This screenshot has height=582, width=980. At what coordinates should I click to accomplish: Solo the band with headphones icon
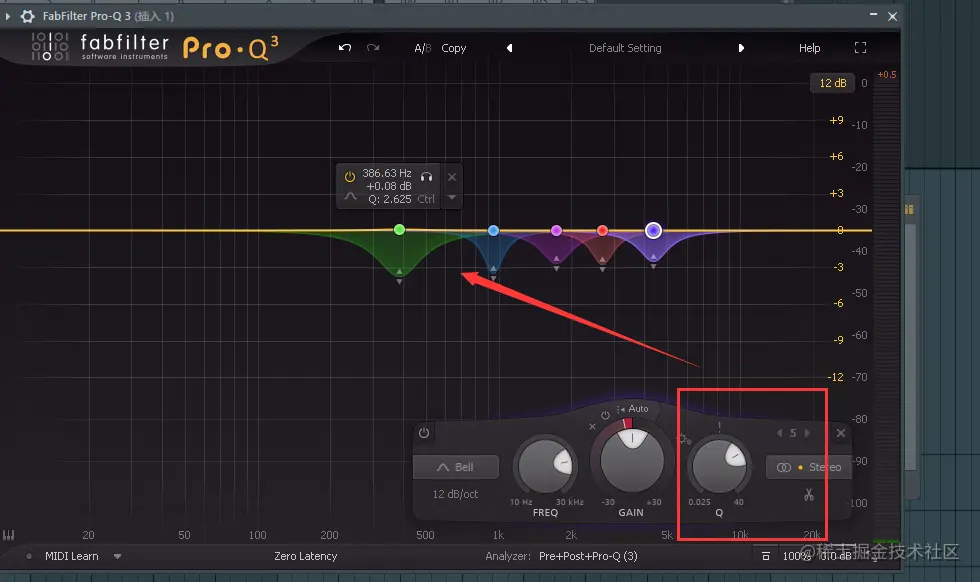427,177
